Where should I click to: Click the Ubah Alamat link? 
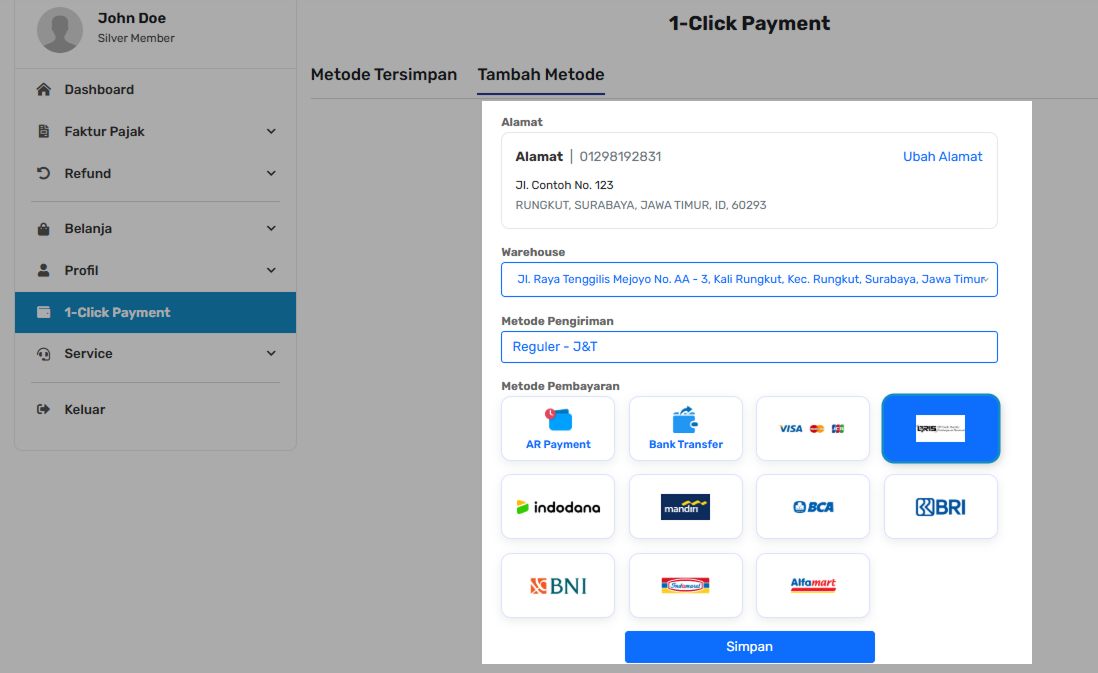point(943,156)
